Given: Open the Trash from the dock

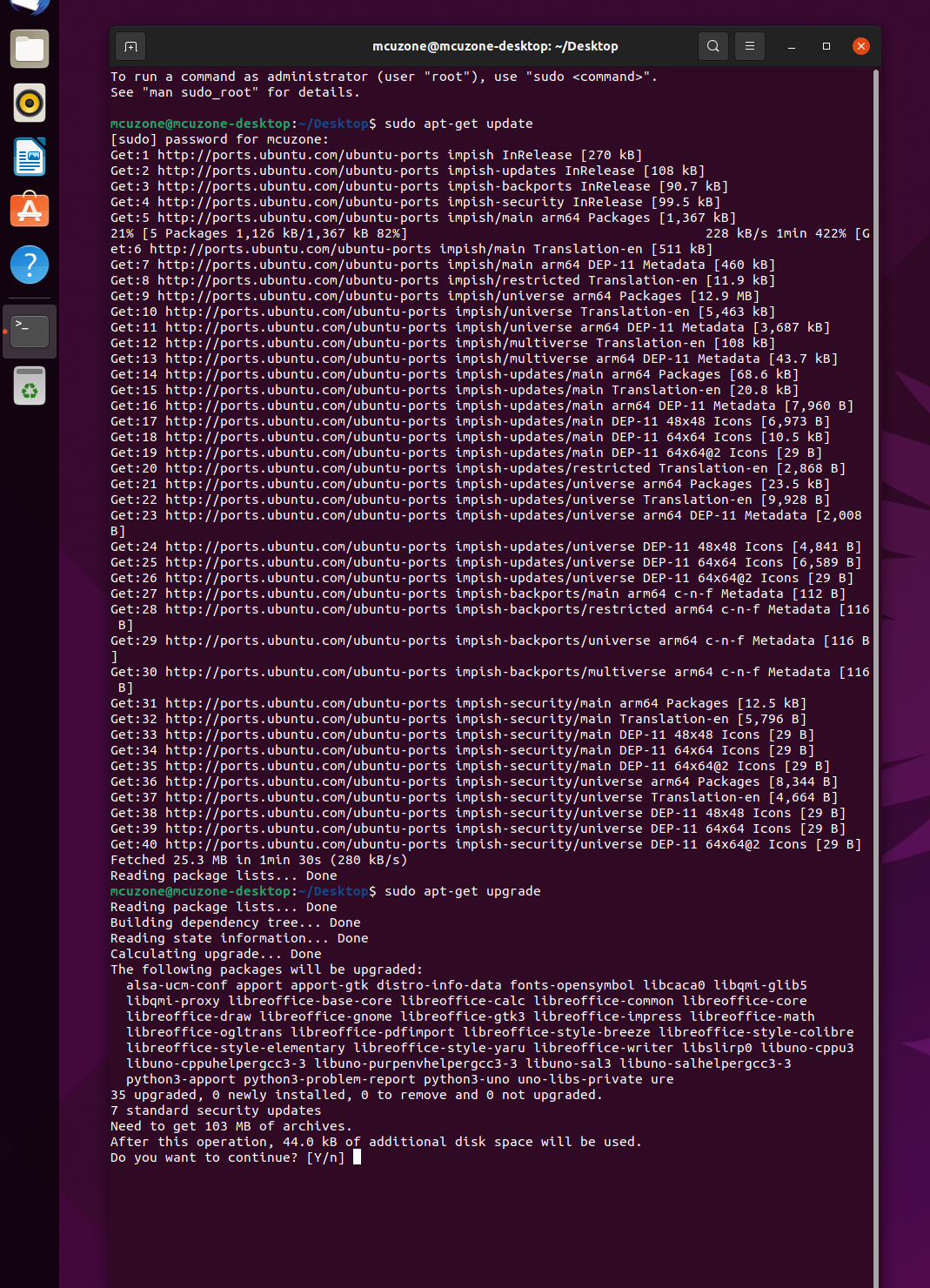Looking at the screenshot, I should (30, 386).
